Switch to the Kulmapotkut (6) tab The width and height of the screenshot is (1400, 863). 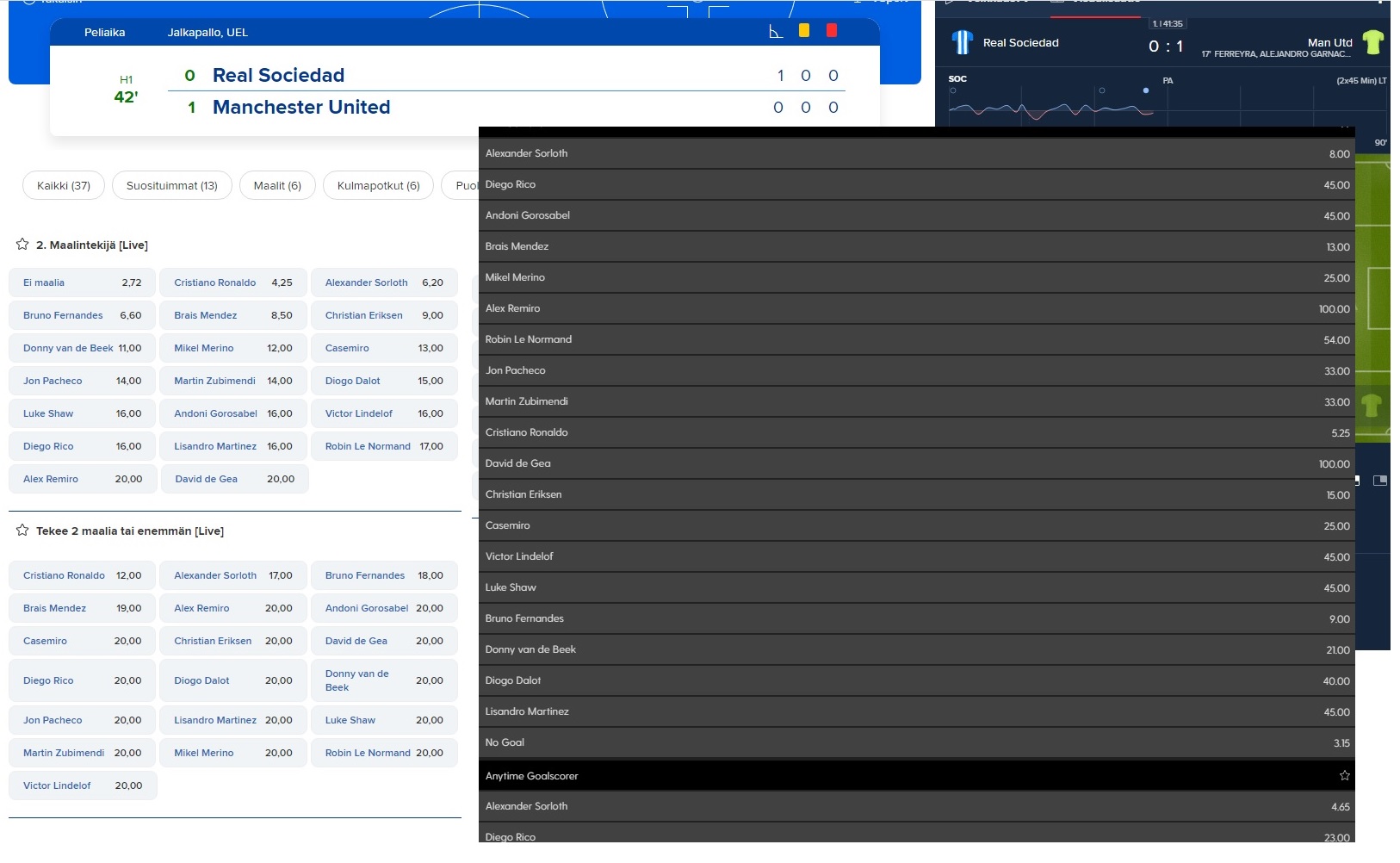(378, 186)
